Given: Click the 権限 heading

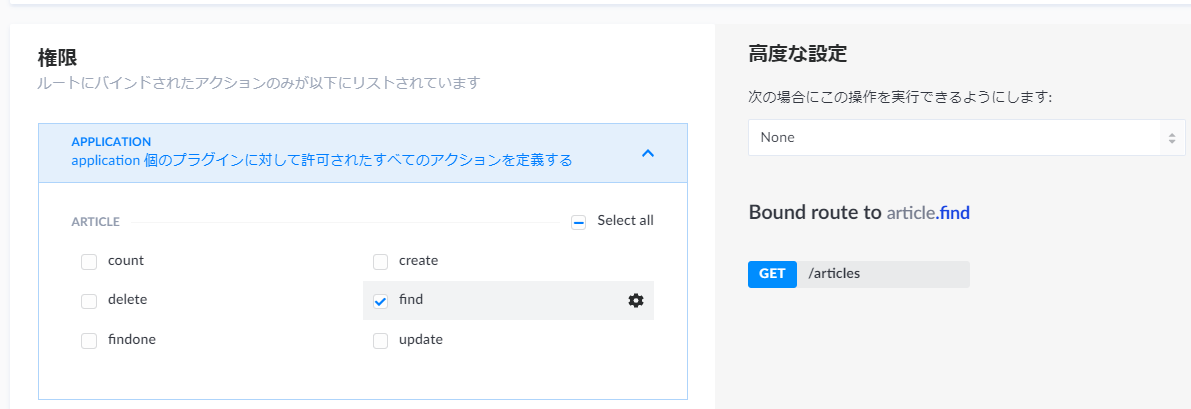Looking at the screenshot, I should coord(58,56).
